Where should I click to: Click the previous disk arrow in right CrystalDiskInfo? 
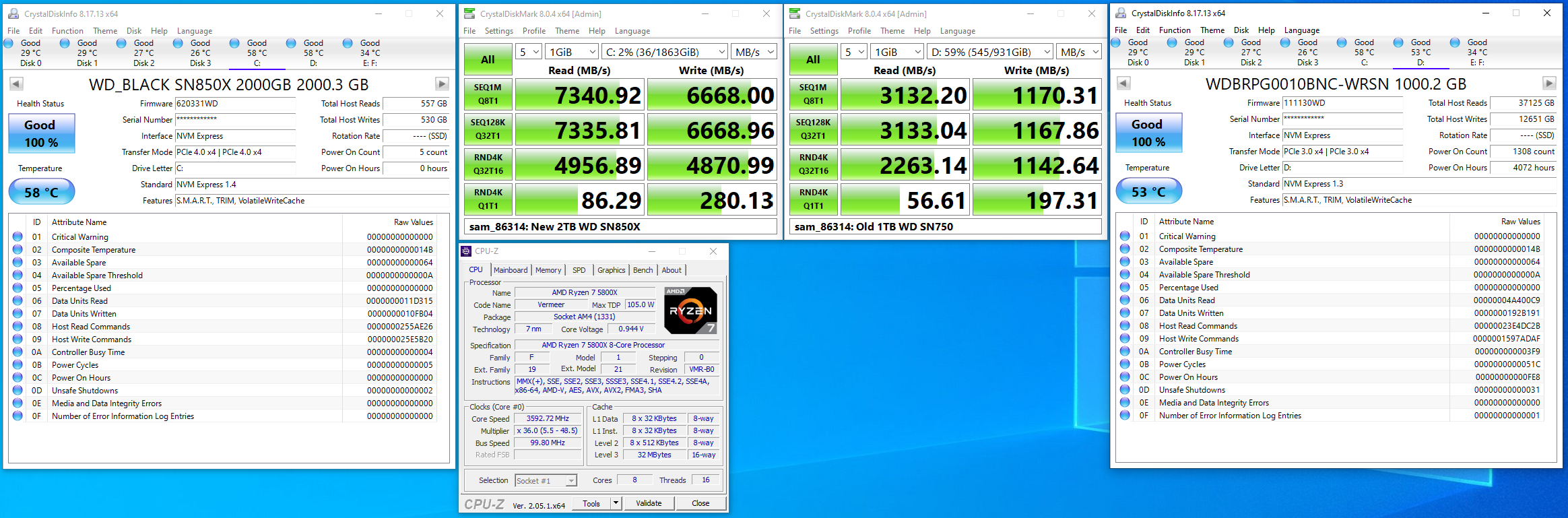point(1123,84)
